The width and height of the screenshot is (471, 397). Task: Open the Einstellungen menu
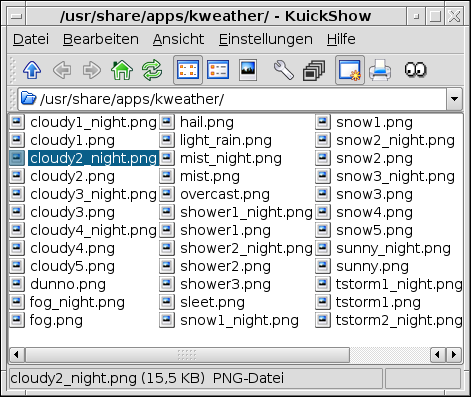pyautogui.click(x=266, y=39)
